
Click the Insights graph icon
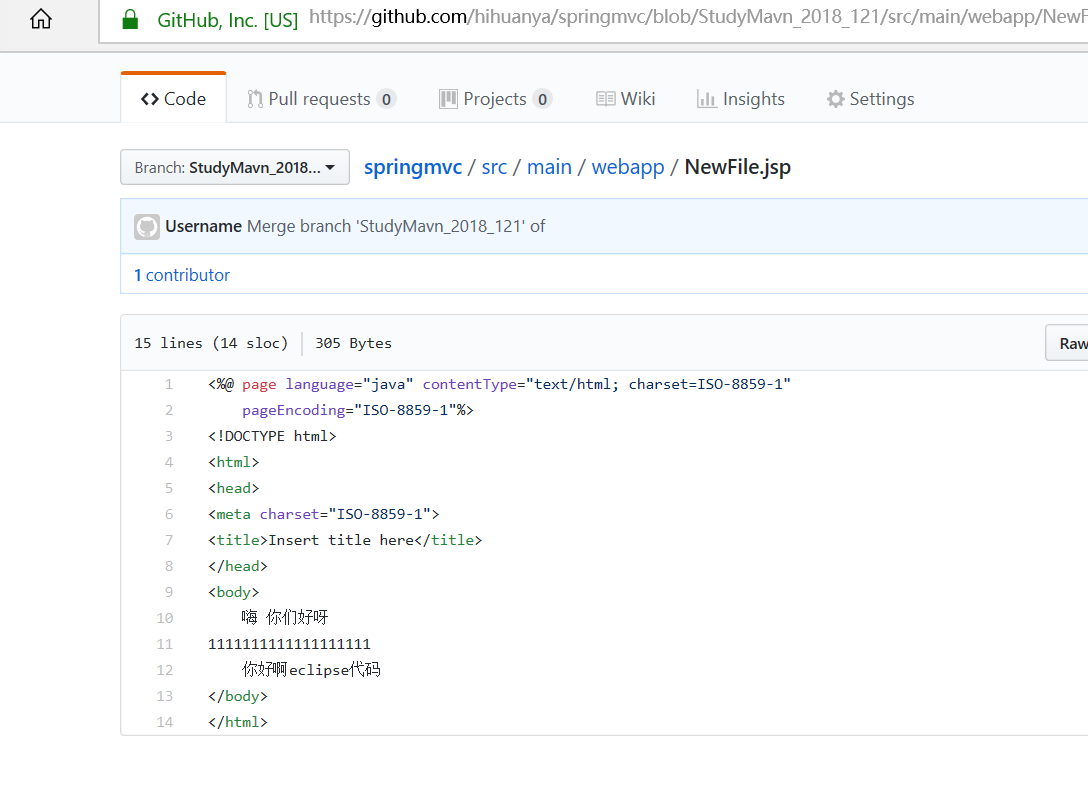tap(706, 99)
